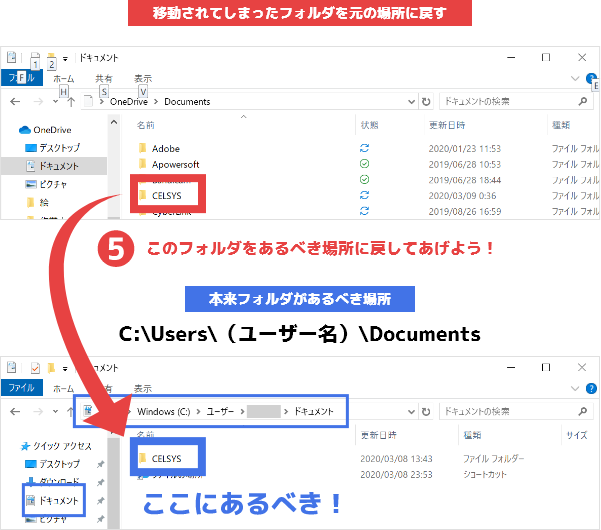
Task: Select ドキュメント under OneDrive tree
Action: 53,166
